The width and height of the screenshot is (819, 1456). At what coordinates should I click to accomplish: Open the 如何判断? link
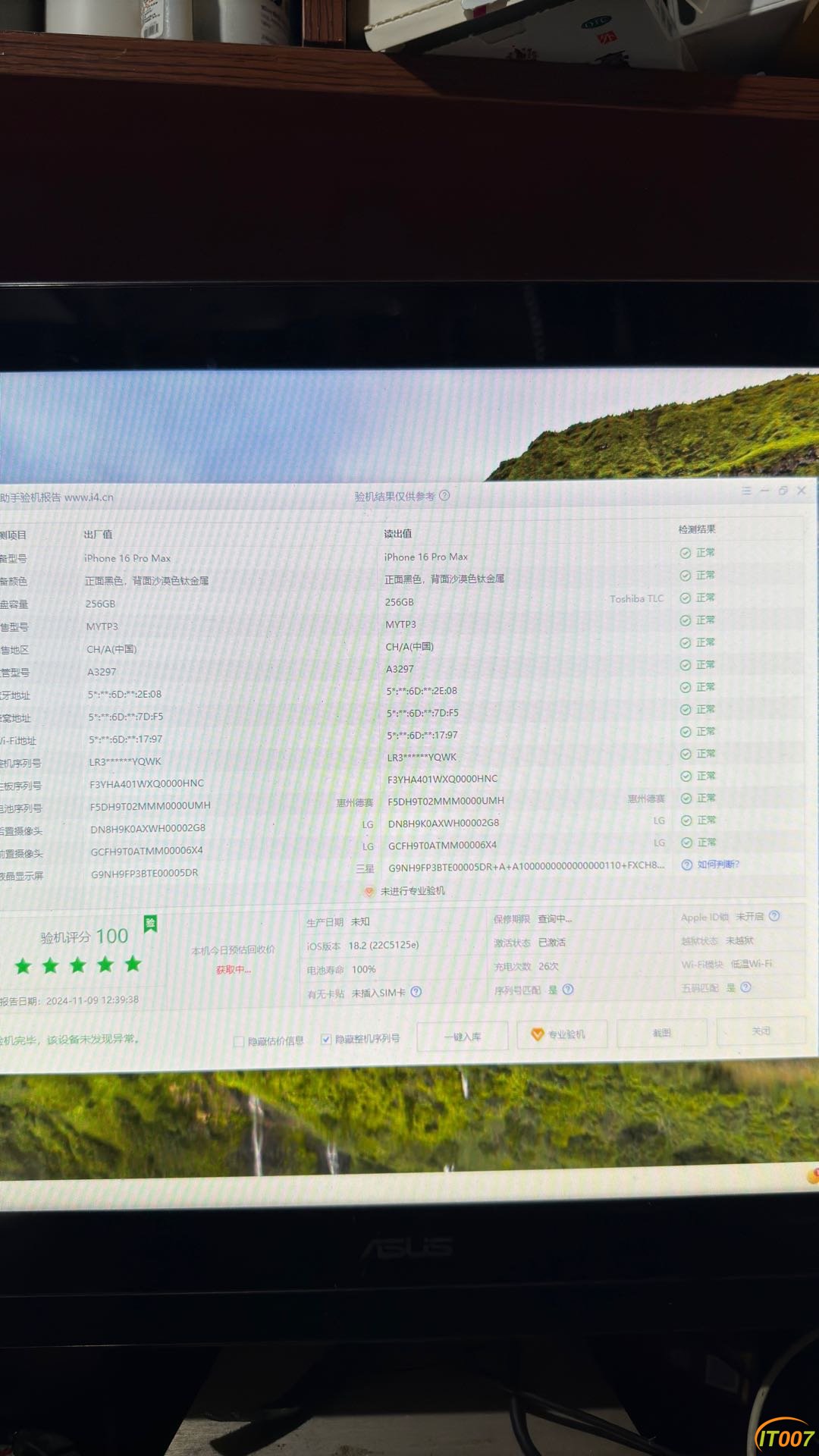[x=718, y=864]
